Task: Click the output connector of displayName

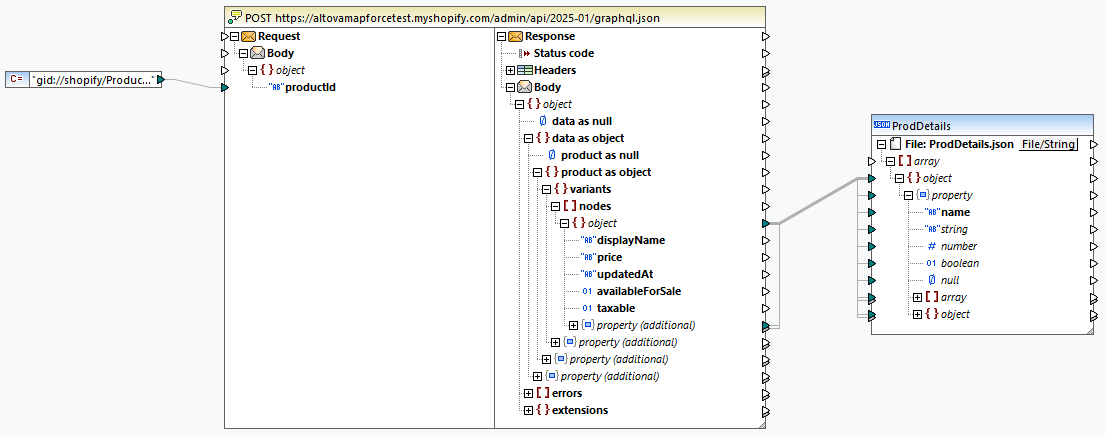Action: coord(765,240)
